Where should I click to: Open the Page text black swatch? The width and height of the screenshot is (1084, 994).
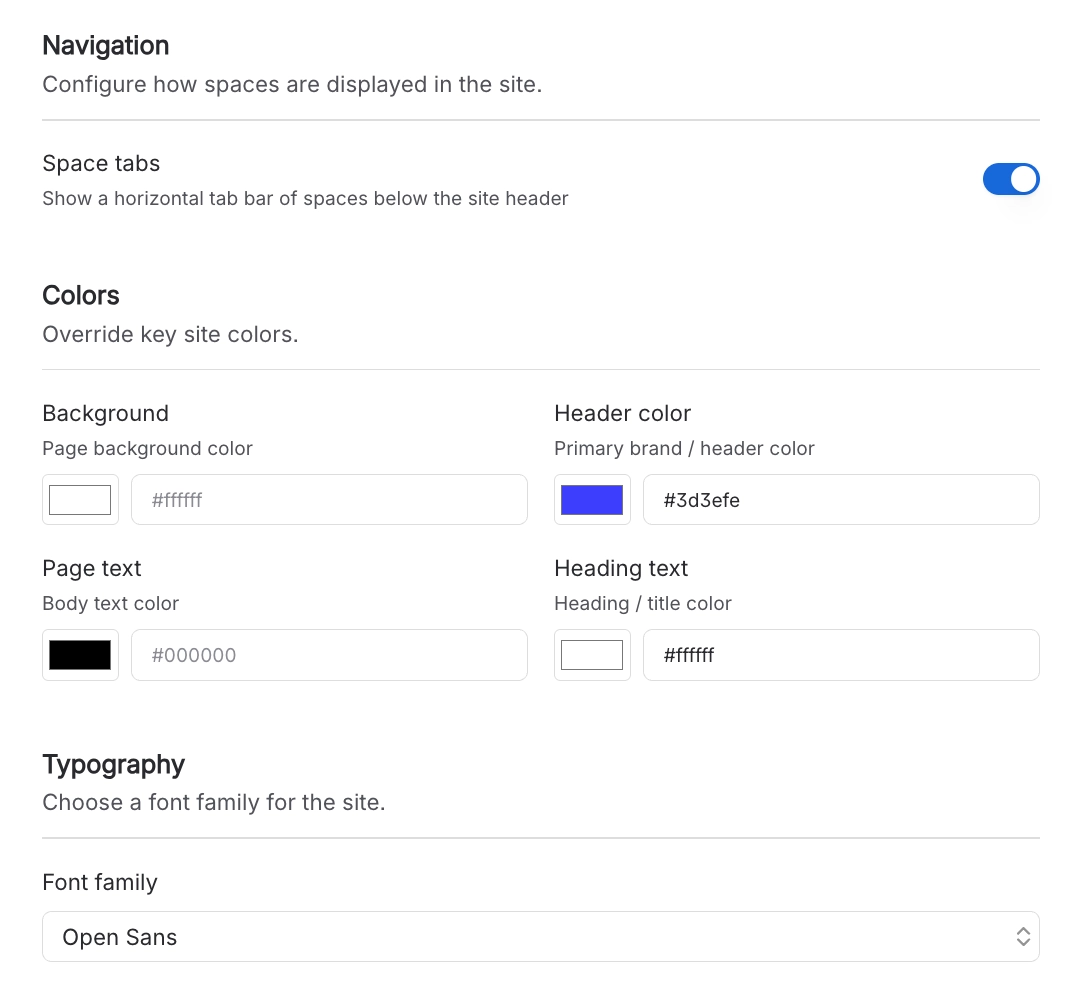(x=80, y=655)
